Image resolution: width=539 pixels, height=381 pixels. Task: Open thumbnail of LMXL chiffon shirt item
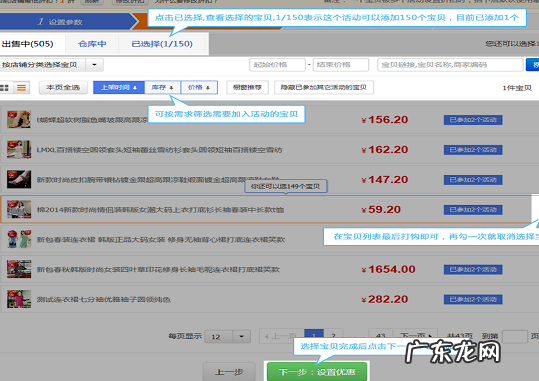pyautogui.click(x=19, y=149)
